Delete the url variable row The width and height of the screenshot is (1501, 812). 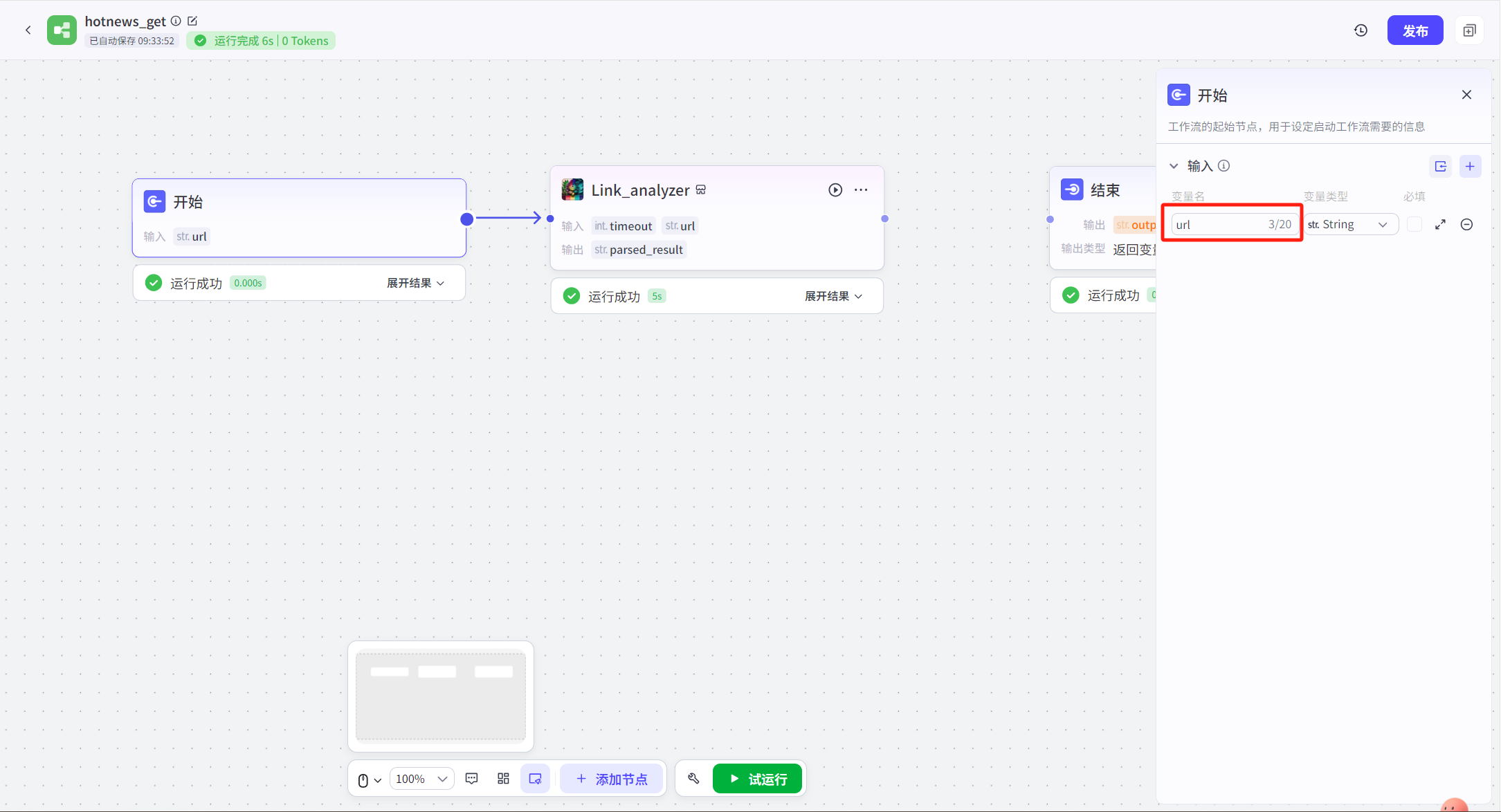[1466, 225]
